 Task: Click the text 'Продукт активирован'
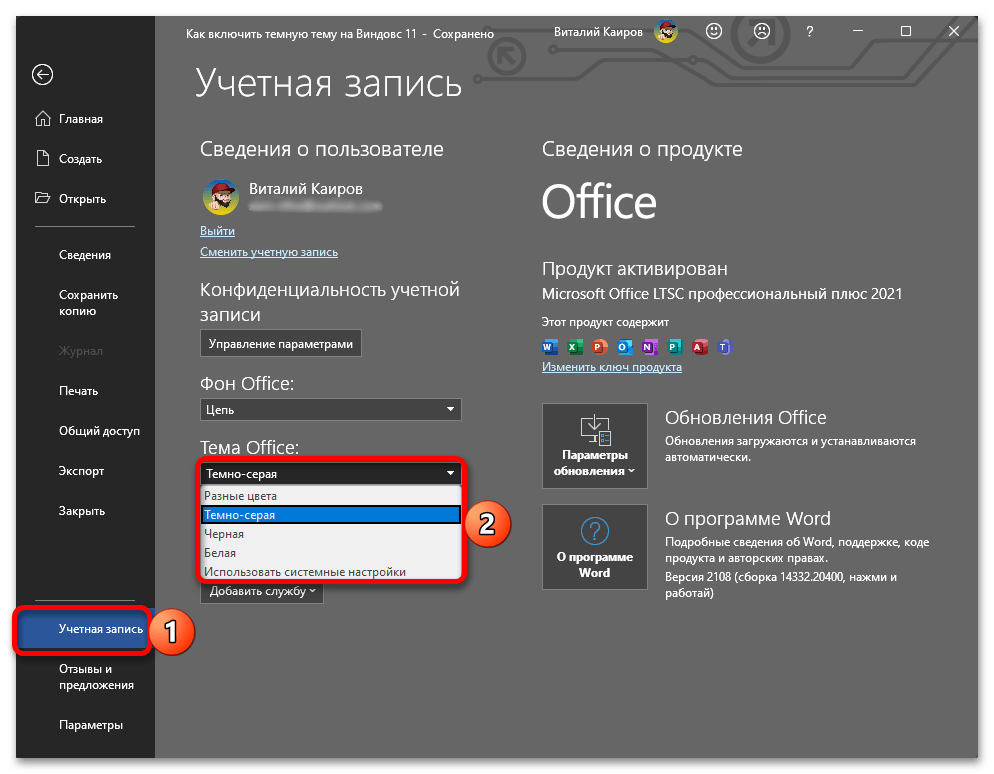(635, 269)
